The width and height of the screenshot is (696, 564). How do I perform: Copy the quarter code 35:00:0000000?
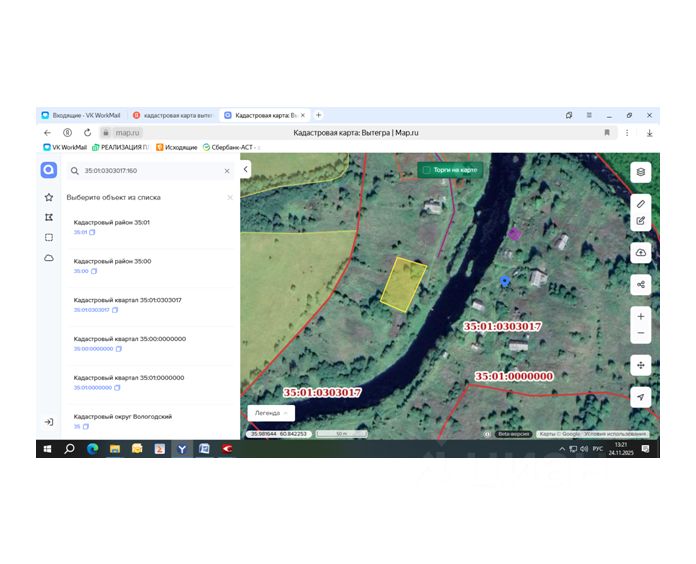pos(119,349)
